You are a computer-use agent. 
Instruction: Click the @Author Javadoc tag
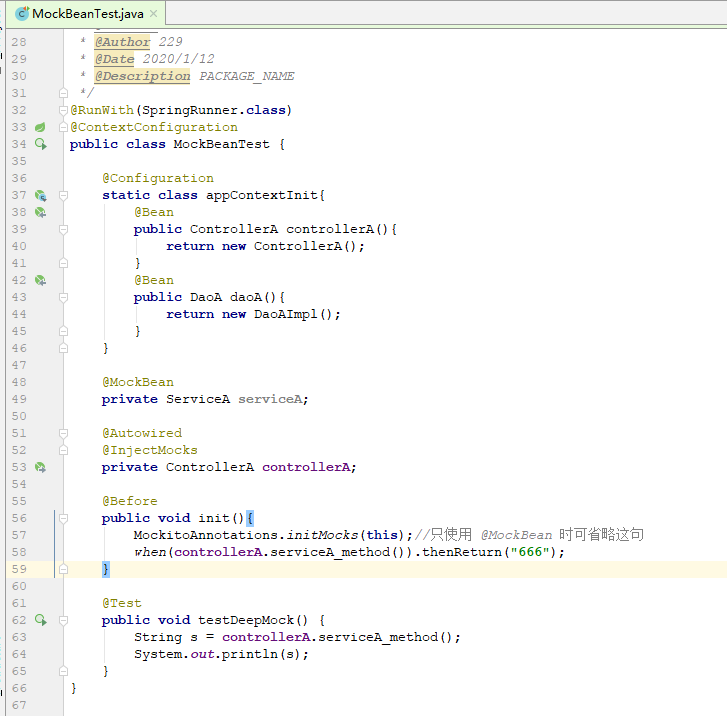pos(122,42)
